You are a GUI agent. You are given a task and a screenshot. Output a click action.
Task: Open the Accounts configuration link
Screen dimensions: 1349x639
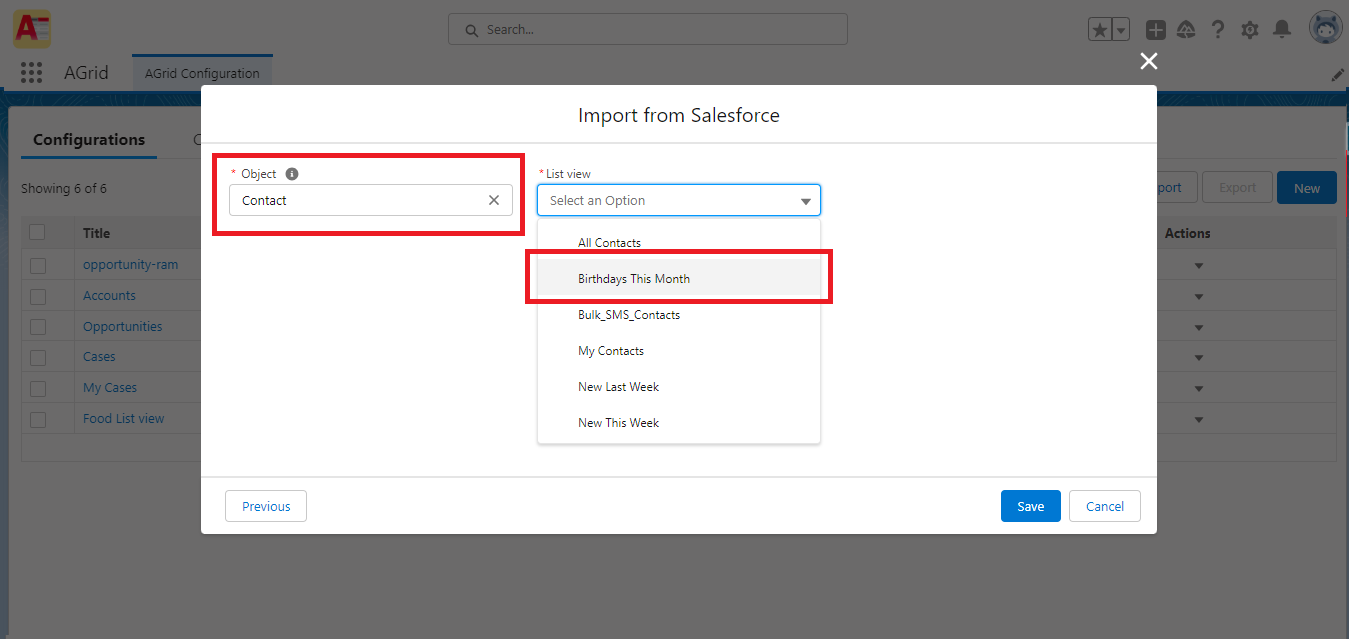click(109, 296)
